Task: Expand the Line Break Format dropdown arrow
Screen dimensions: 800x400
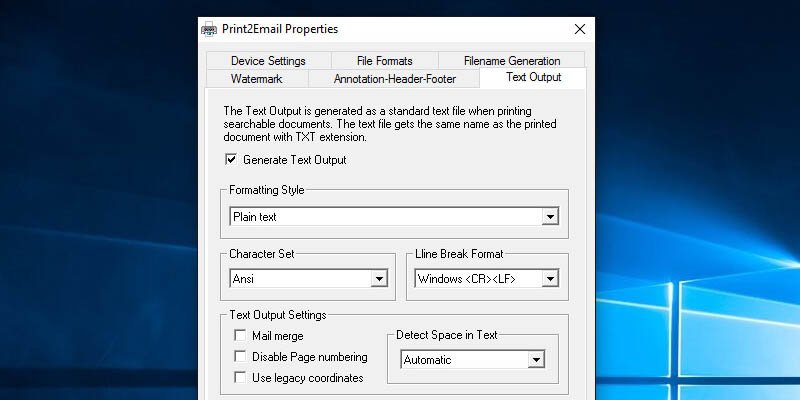Action: [549, 279]
